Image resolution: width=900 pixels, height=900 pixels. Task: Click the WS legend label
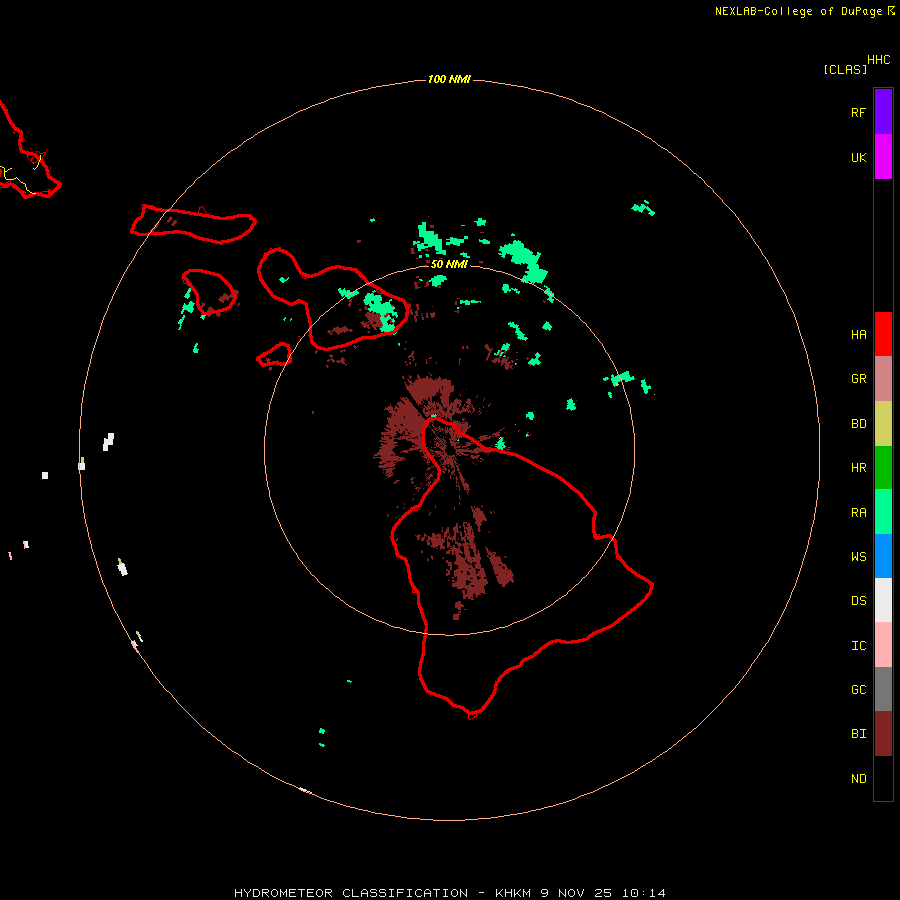(858, 557)
